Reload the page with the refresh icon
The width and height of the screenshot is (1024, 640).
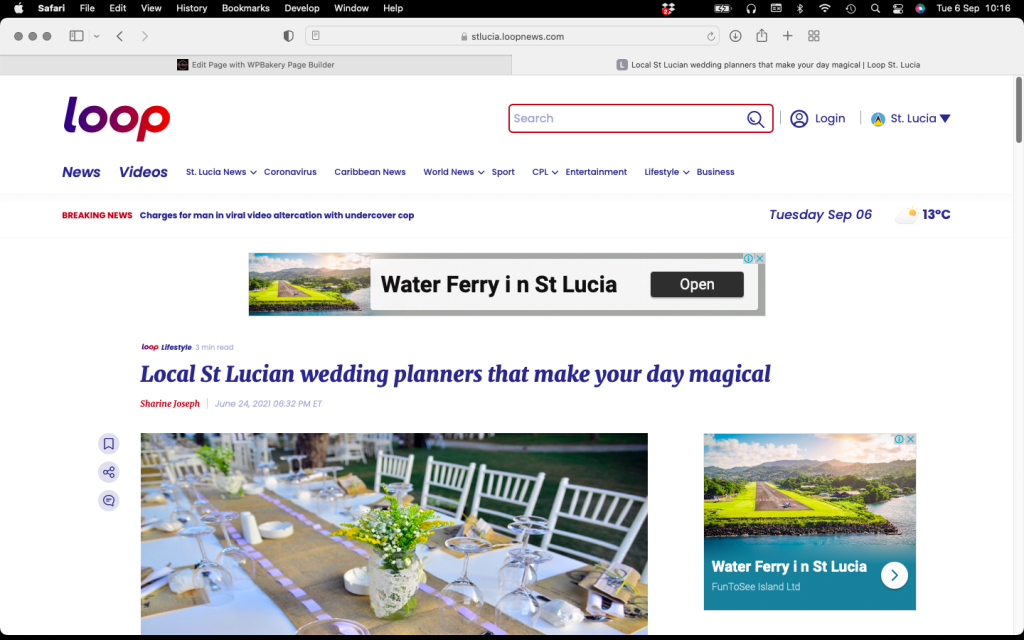tap(711, 37)
